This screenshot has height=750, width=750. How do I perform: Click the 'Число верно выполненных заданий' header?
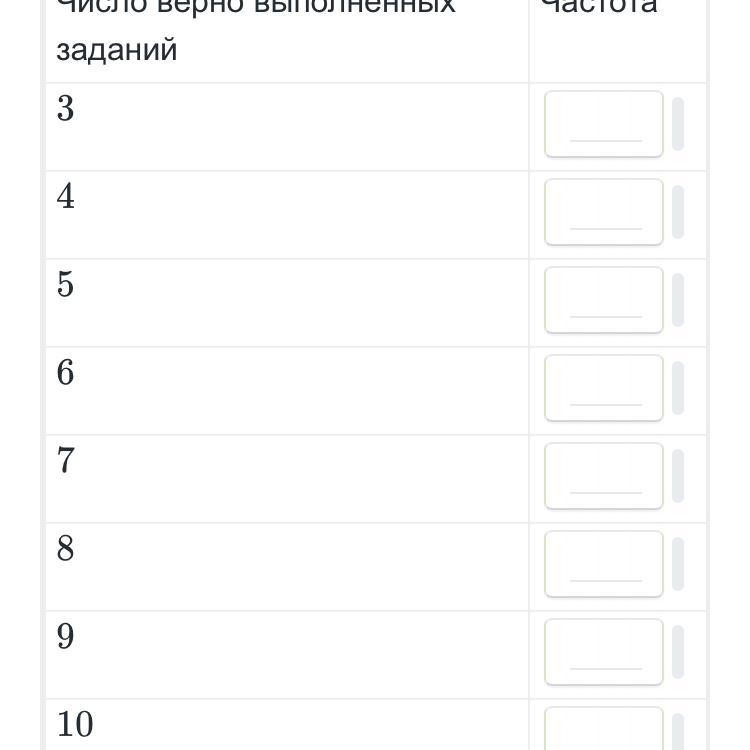click(255, 28)
